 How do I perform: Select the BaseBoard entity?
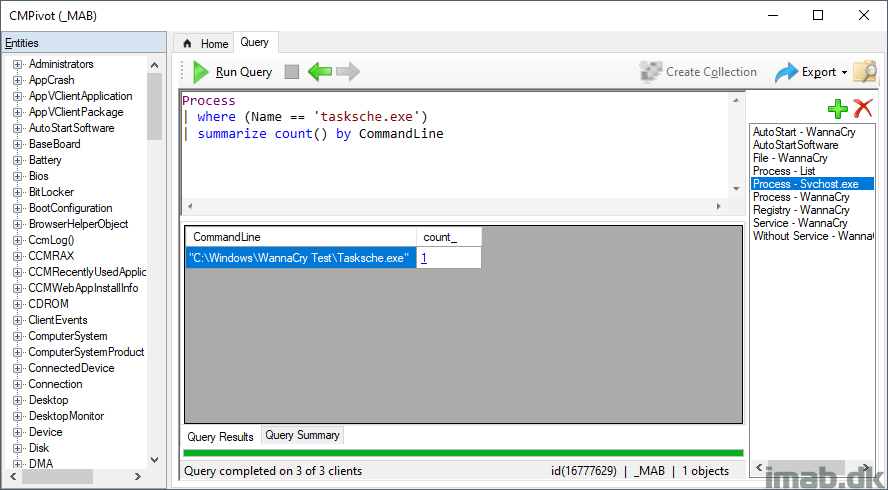pyautogui.click(x=54, y=144)
